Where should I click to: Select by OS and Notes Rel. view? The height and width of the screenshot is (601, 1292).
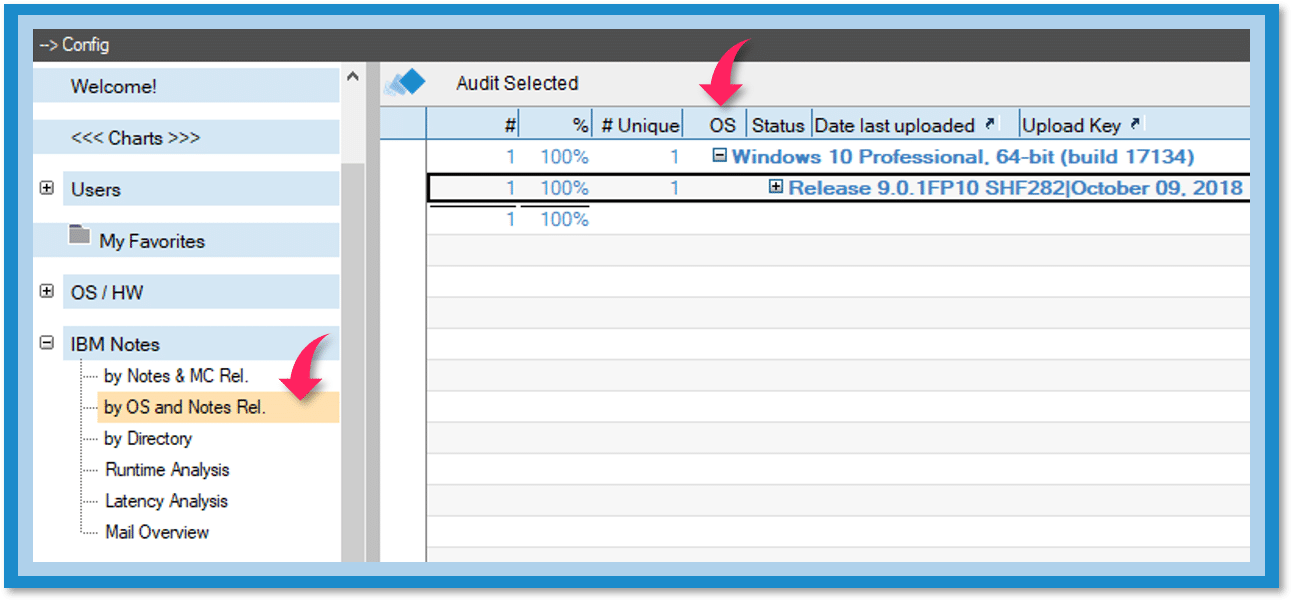click(185, 407)
